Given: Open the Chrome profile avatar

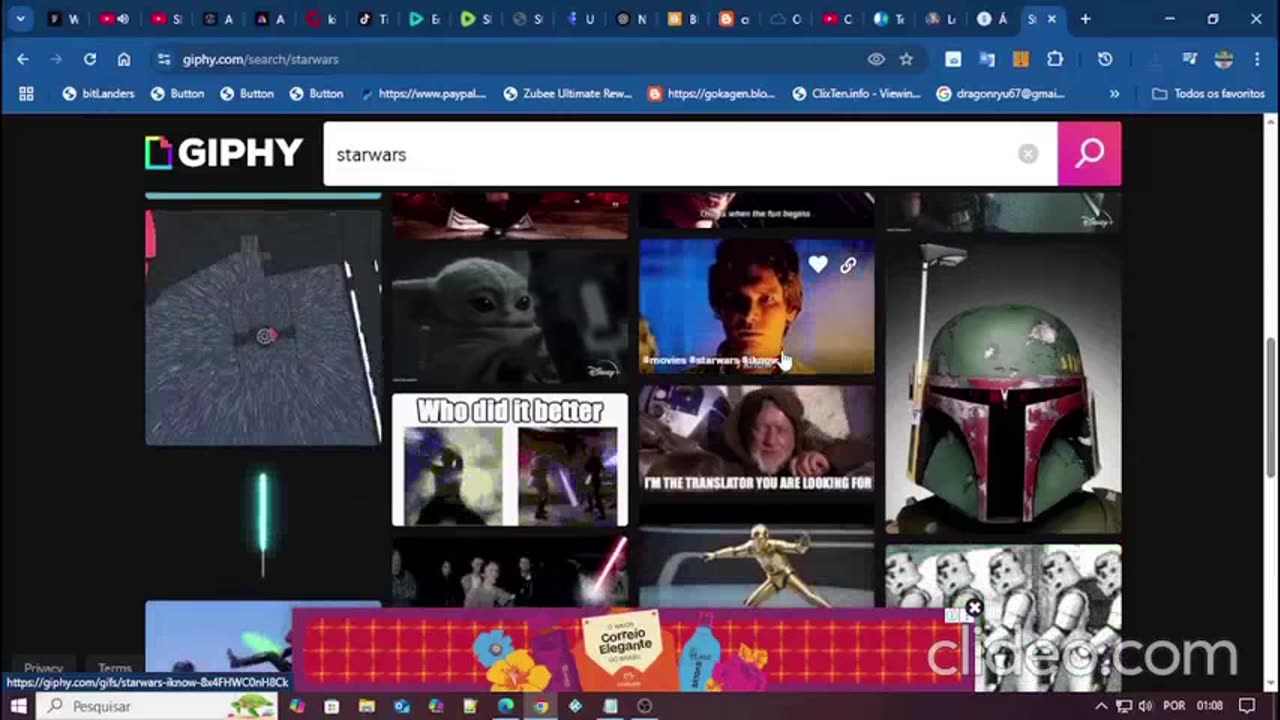Looking at the screenshot, I should point(1223,59).
